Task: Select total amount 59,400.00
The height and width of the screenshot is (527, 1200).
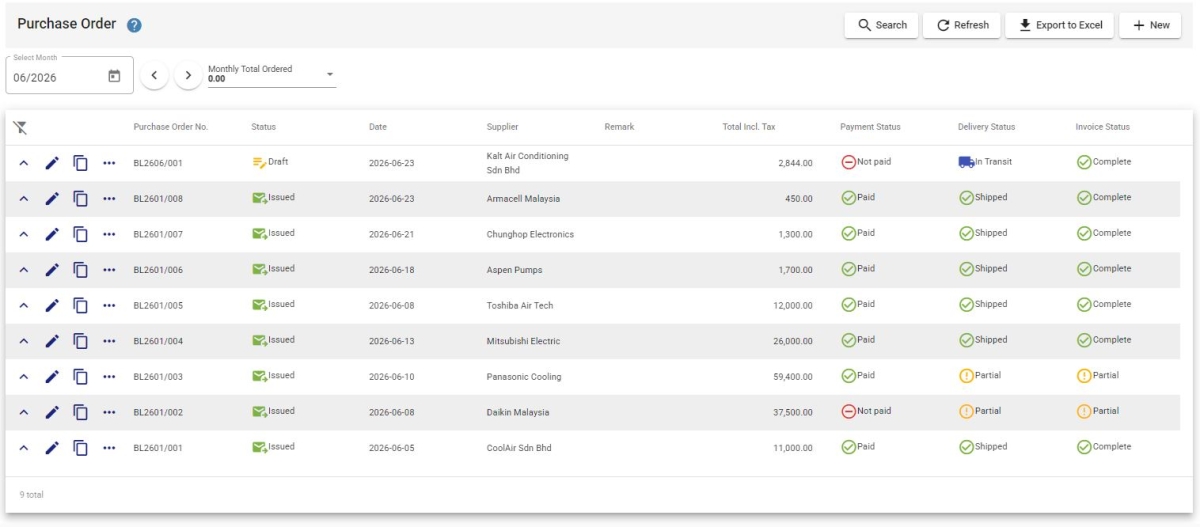Action: click(x=793, y=377)
